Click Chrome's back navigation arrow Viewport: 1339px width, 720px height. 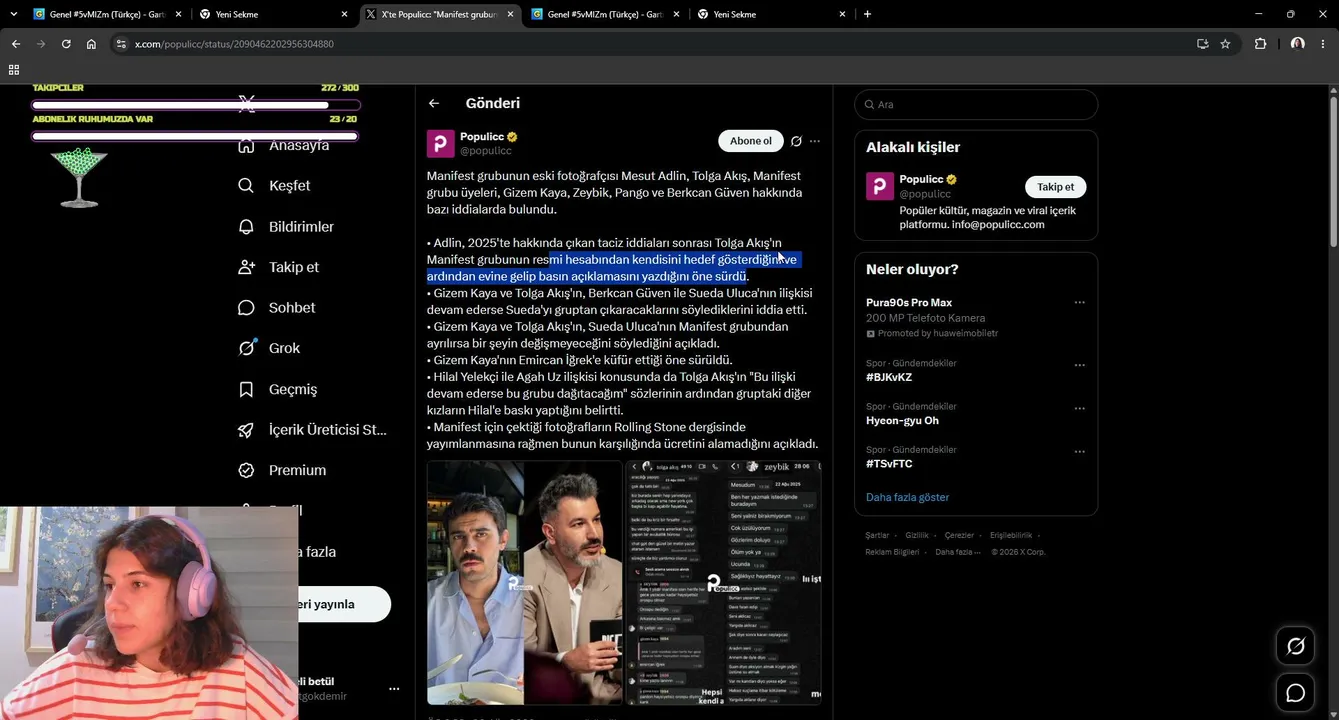tap(16, 44)
